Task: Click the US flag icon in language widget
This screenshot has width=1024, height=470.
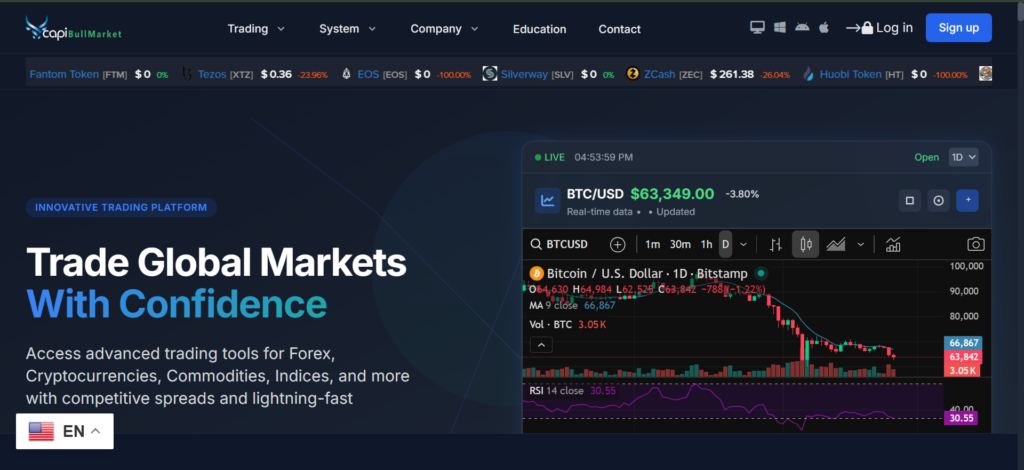Action: pos(41,431)
